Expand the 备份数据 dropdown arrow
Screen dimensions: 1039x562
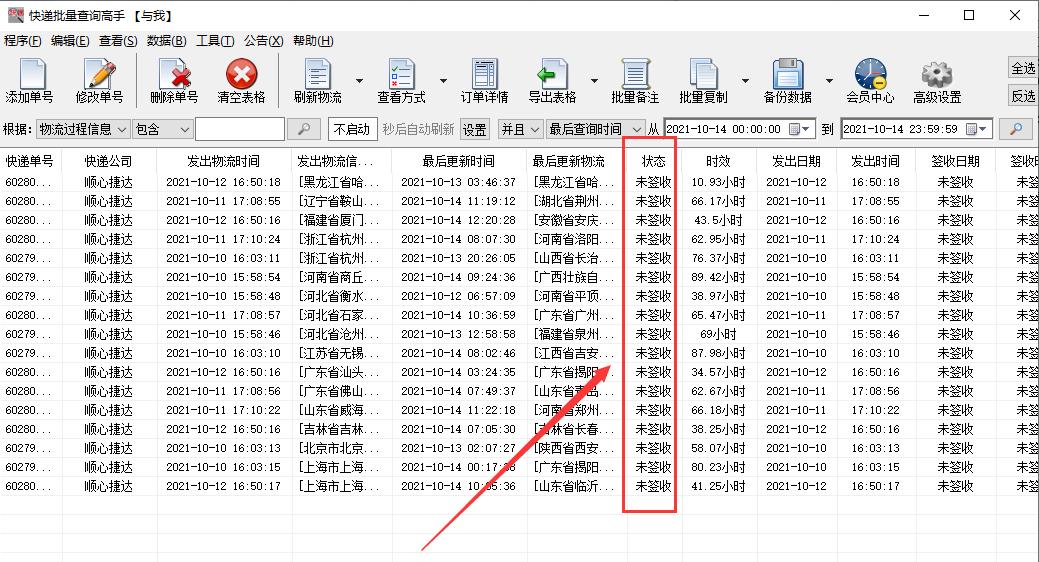(x=829, y=81)
